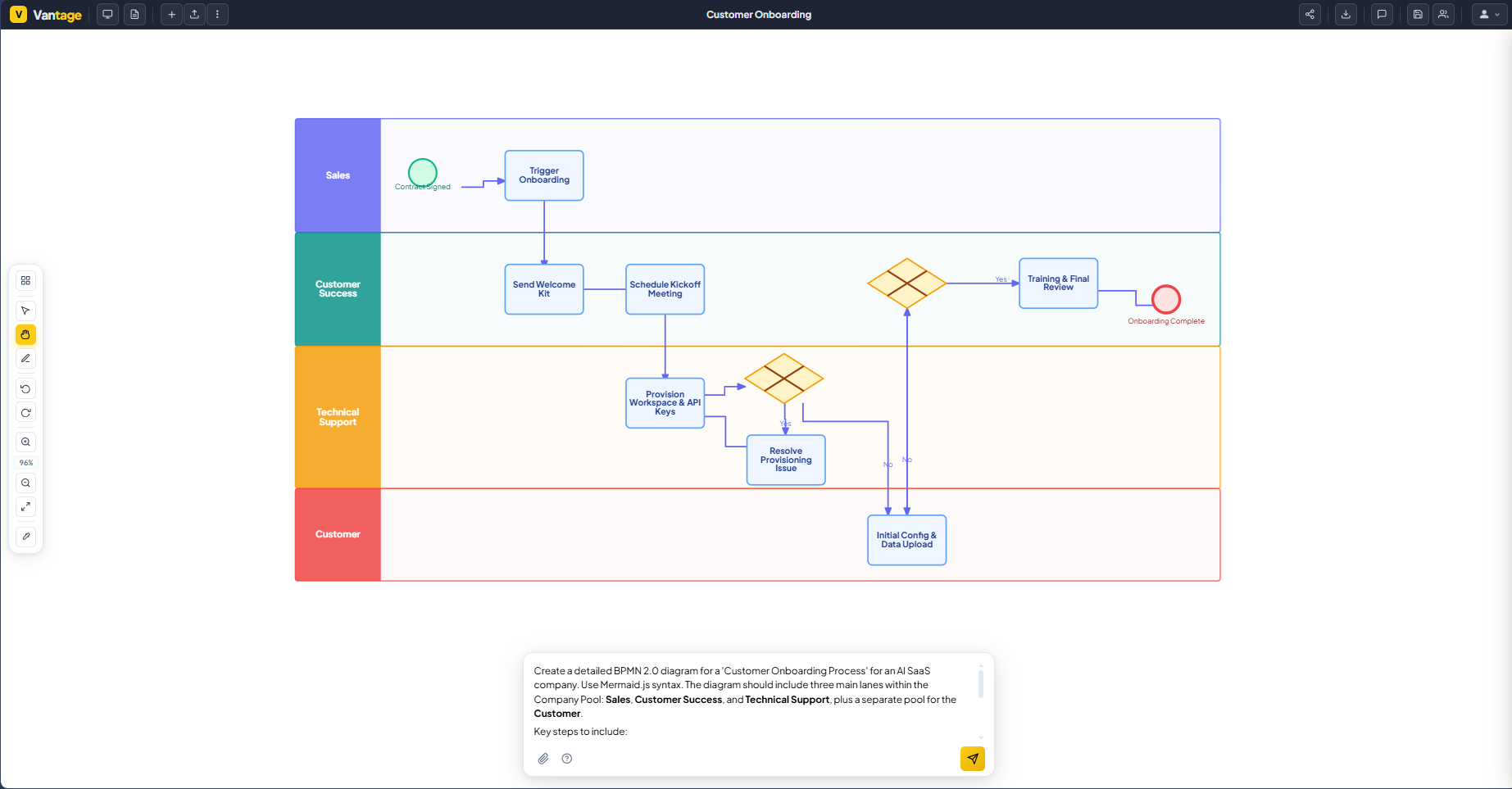Open the three-dot more options menu
The image size is (1512, 789).
tap(217, 15)
